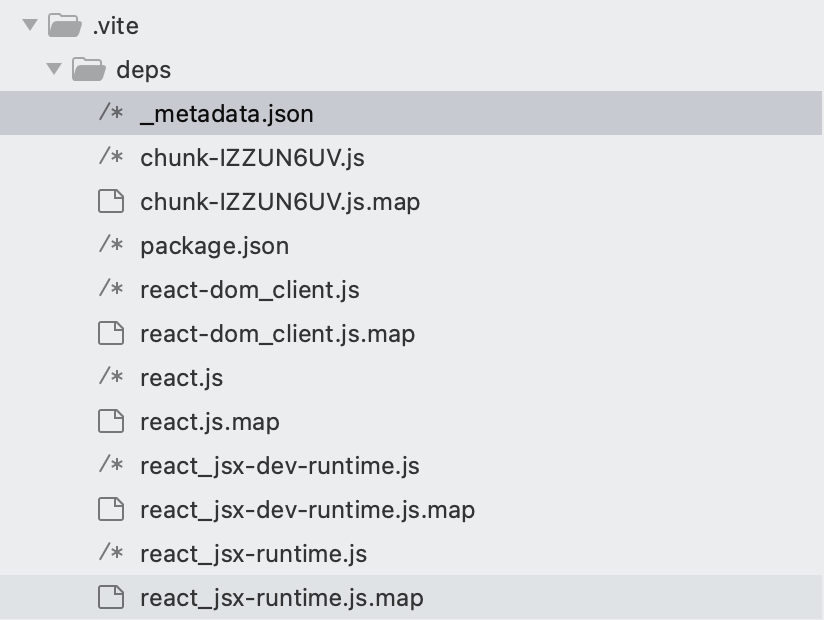The width and height of the screenshot is (824, 620).
Task: Click the .vite folder icon
Action: 65,25
